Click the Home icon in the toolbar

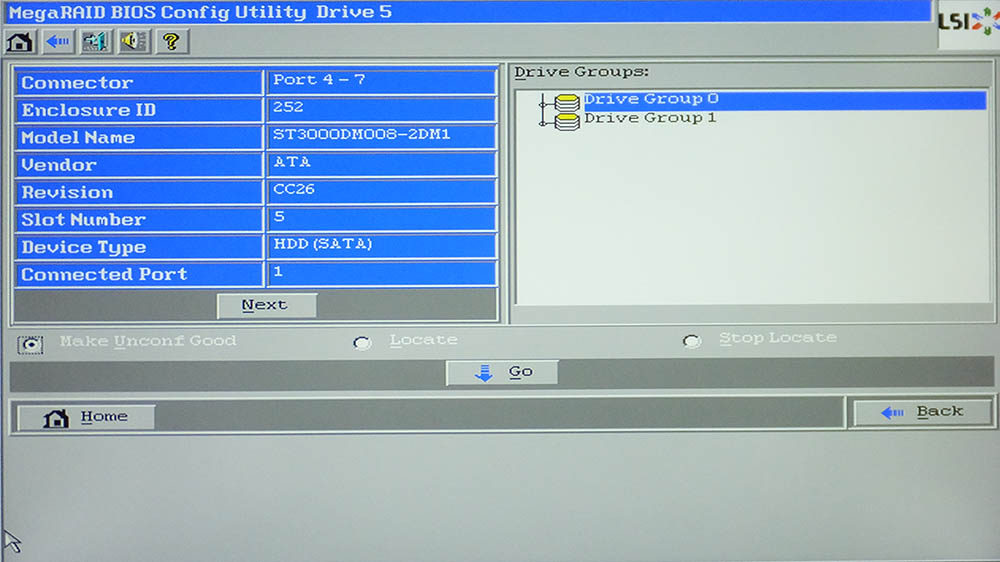pyautogui.click(x=20, y=42)
